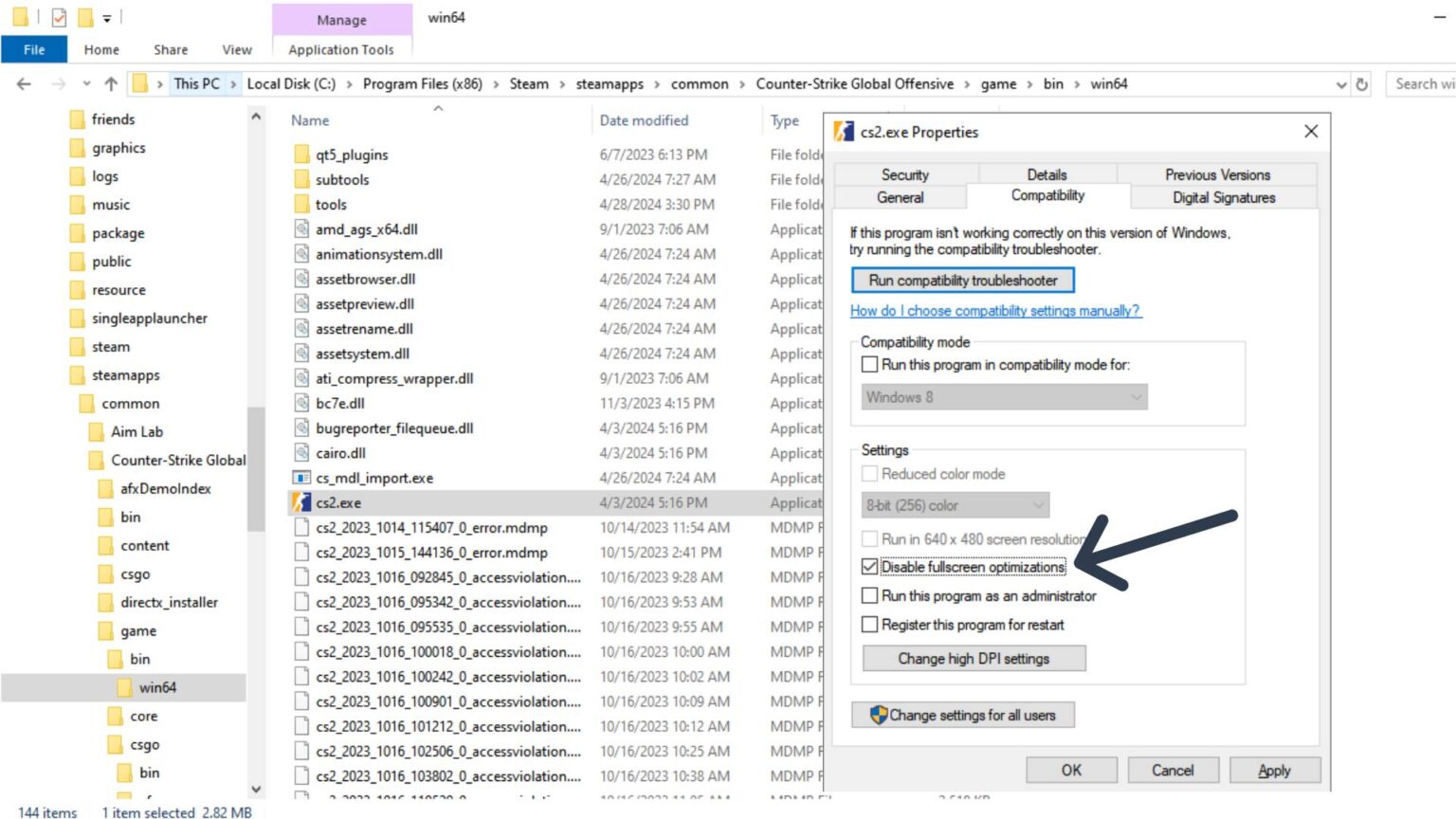Open the compatibility settings help link
Image resolution: width=1456 pixels, height=819 pixels.
coord(995,311)
